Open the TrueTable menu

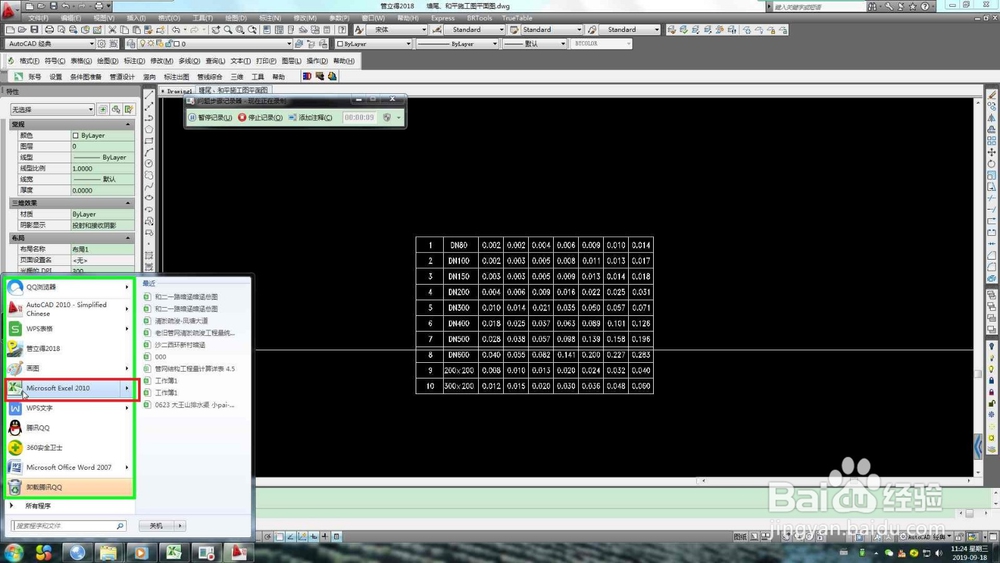click(517, 18)
